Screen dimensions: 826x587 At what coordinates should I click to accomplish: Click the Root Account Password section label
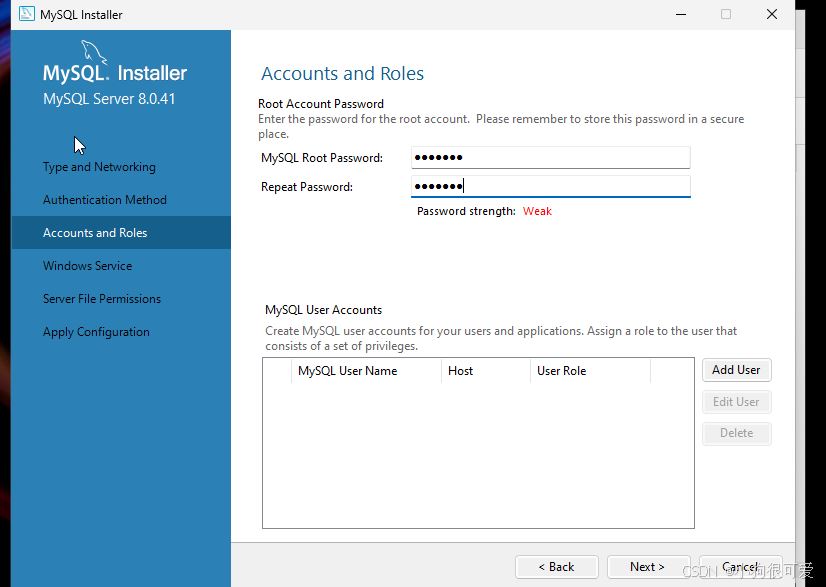click(321, 104)
